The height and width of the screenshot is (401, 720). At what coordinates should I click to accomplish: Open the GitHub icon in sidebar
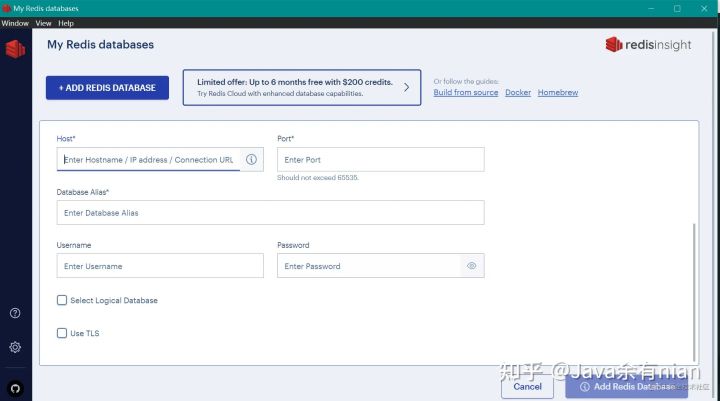pyautogui.click(x=15, y=389)
